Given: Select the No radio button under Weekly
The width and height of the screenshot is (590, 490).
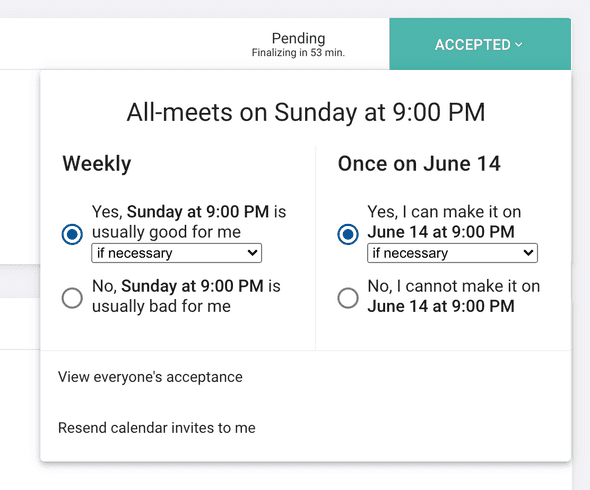Looking at the screenshot, I should tap(72, 298).
